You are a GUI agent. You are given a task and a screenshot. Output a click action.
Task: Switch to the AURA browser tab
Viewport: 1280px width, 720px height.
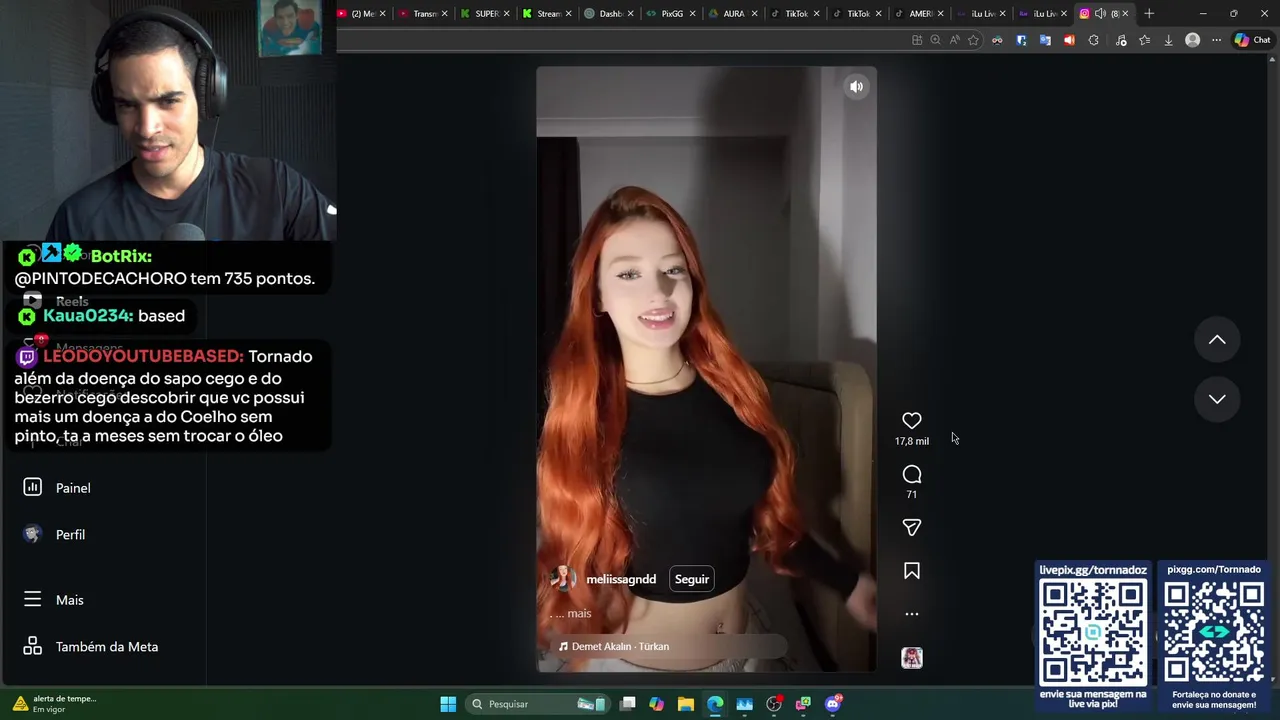point(733,13)
